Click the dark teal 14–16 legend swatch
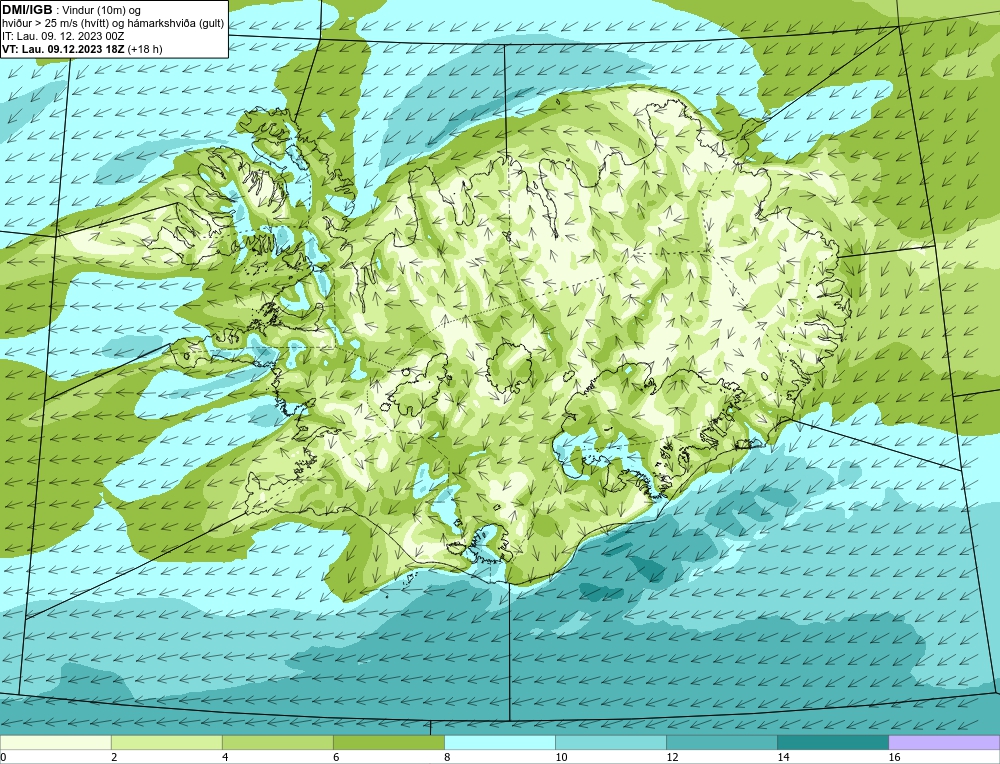Image resolution: width=1000 pixels, height=764 pixels. [x=832, y=742]
